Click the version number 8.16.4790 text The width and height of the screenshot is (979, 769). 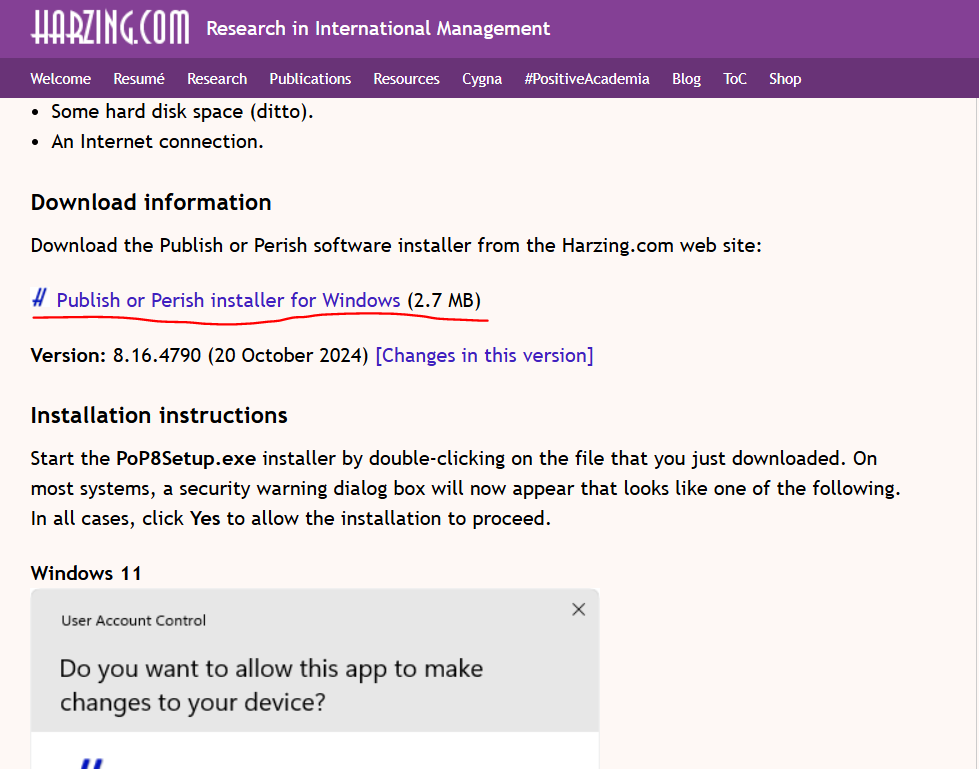click(x=157, y=355)
